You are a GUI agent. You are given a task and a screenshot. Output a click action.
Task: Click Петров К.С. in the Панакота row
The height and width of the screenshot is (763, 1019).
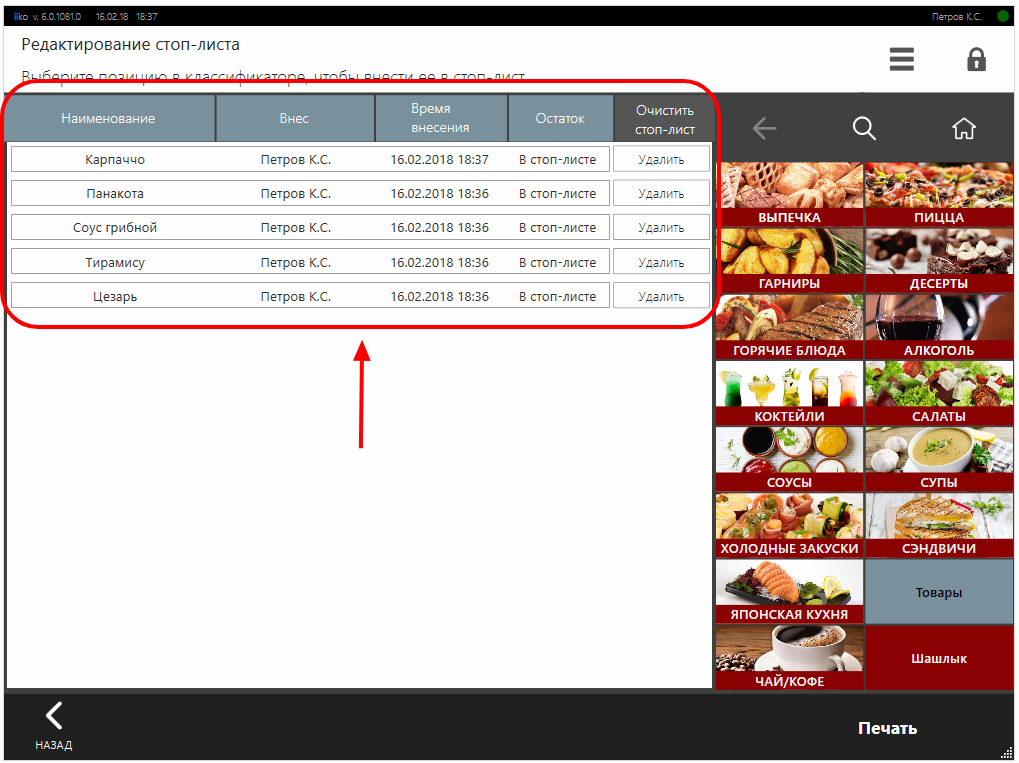pos(296,193)
